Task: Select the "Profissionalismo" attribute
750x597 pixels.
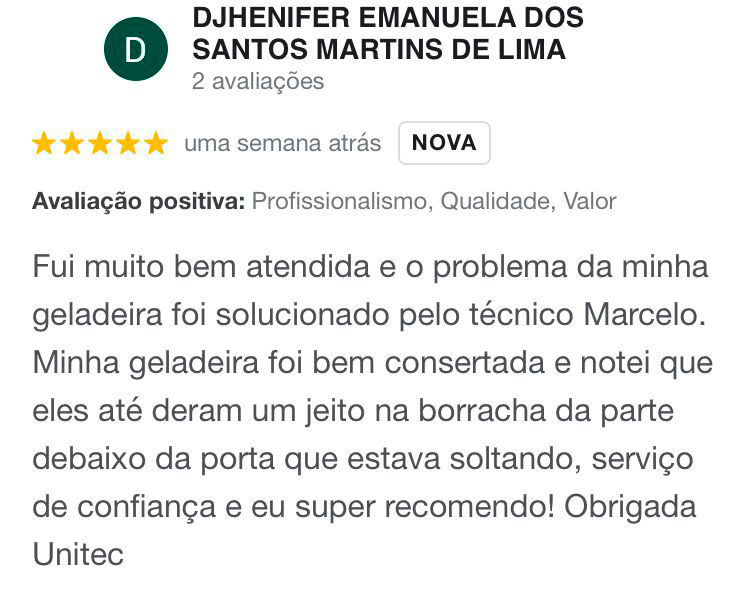Action: pos(339,201)
